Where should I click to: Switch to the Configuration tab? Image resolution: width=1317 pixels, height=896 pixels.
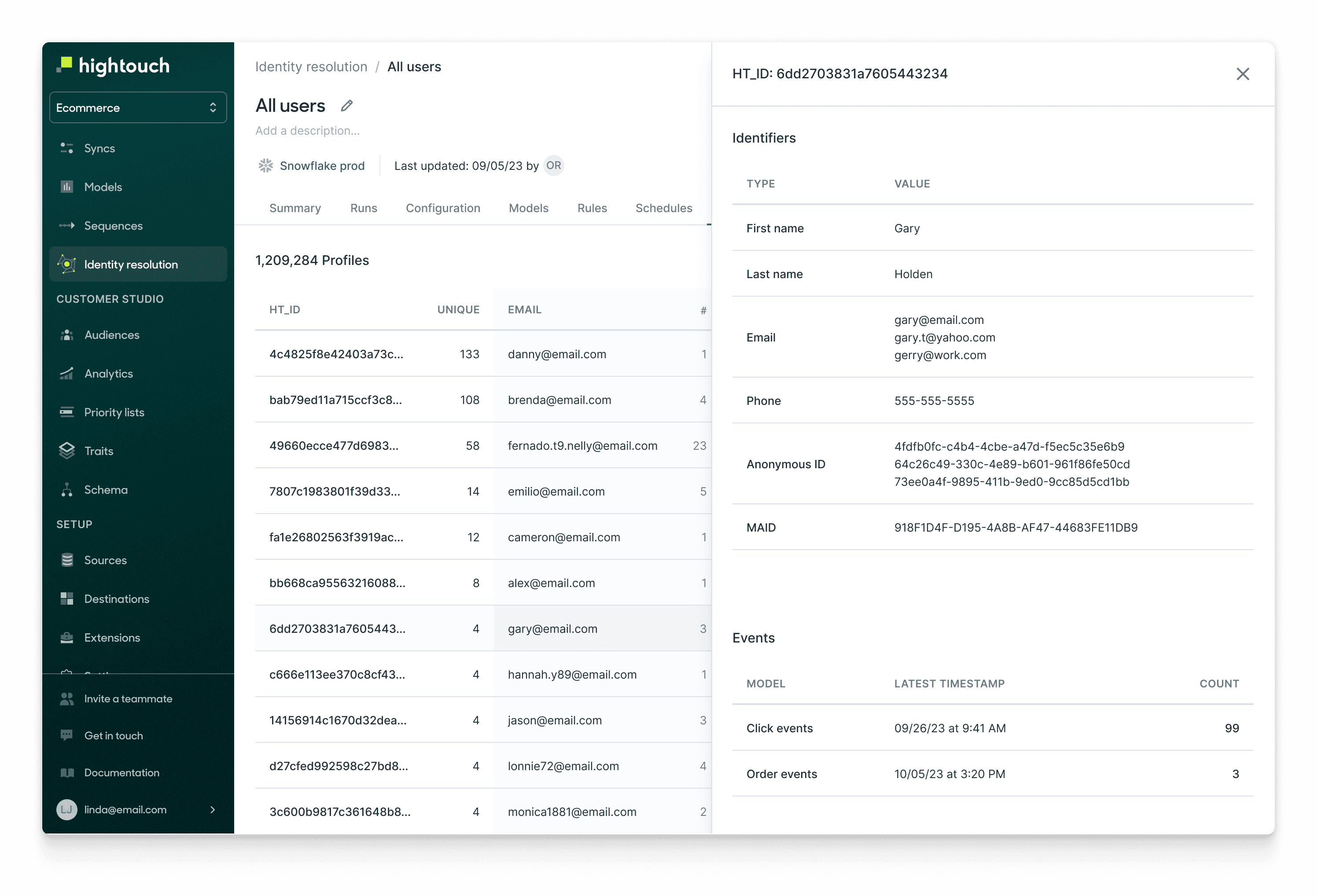pyautogui.click(x=443, y=207)
